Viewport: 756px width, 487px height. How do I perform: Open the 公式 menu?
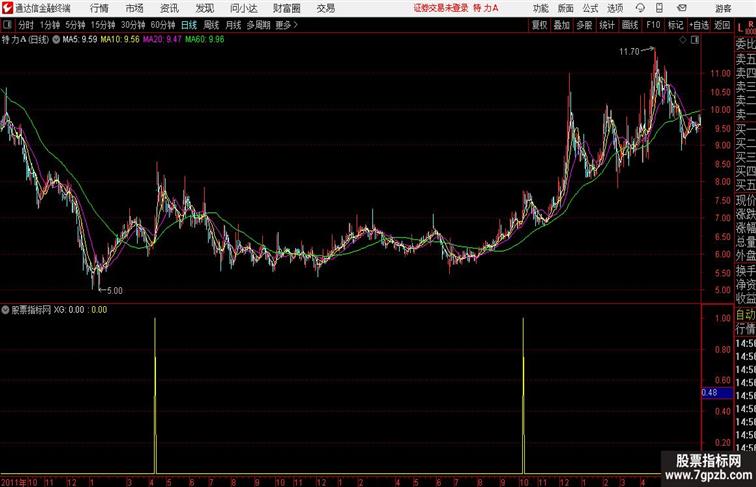tap(590, 8)
